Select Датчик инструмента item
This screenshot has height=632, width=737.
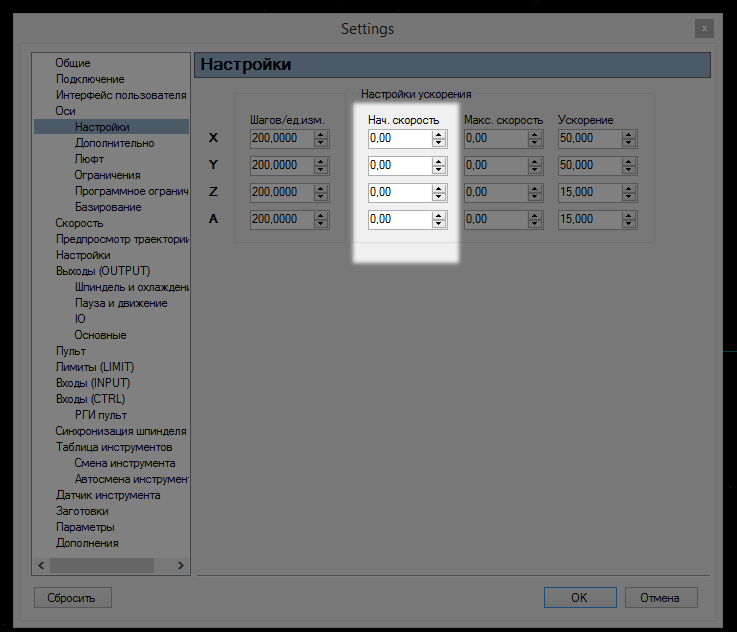pyautogui.click(x=108, y=495)
